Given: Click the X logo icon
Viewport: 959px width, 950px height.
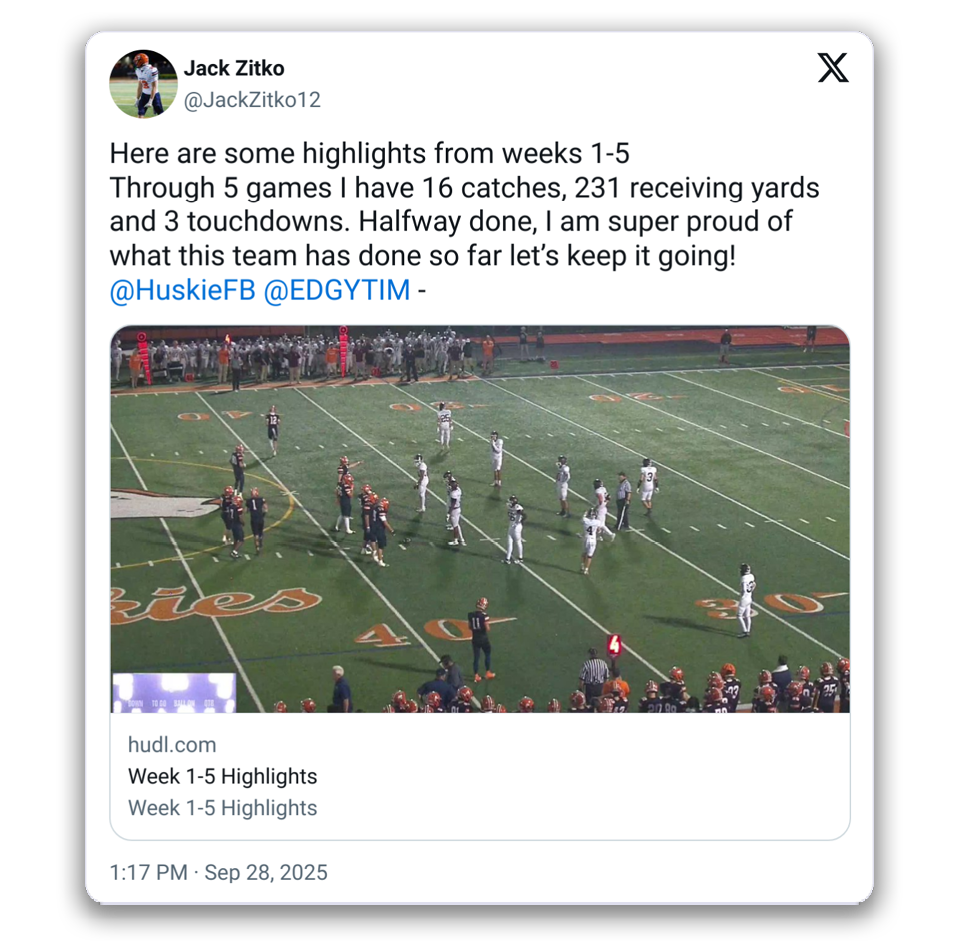Looking at the screenshot, I should pos(832,67).
